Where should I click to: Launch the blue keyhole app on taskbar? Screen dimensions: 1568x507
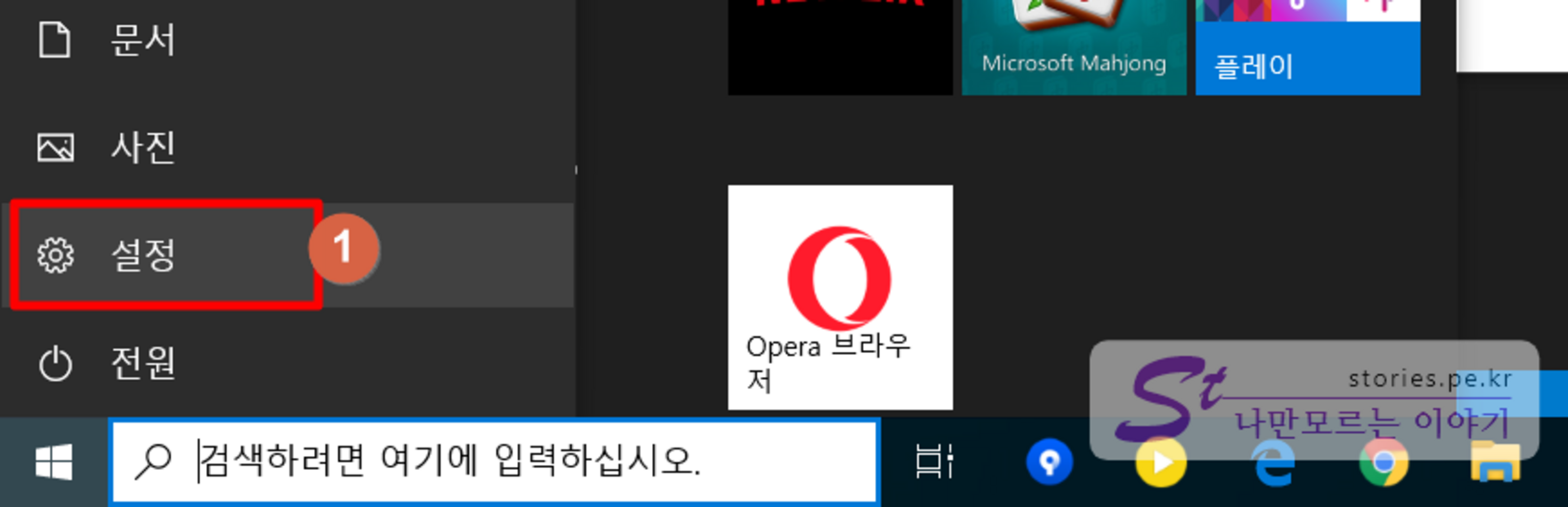click(x=1050, y=462)
